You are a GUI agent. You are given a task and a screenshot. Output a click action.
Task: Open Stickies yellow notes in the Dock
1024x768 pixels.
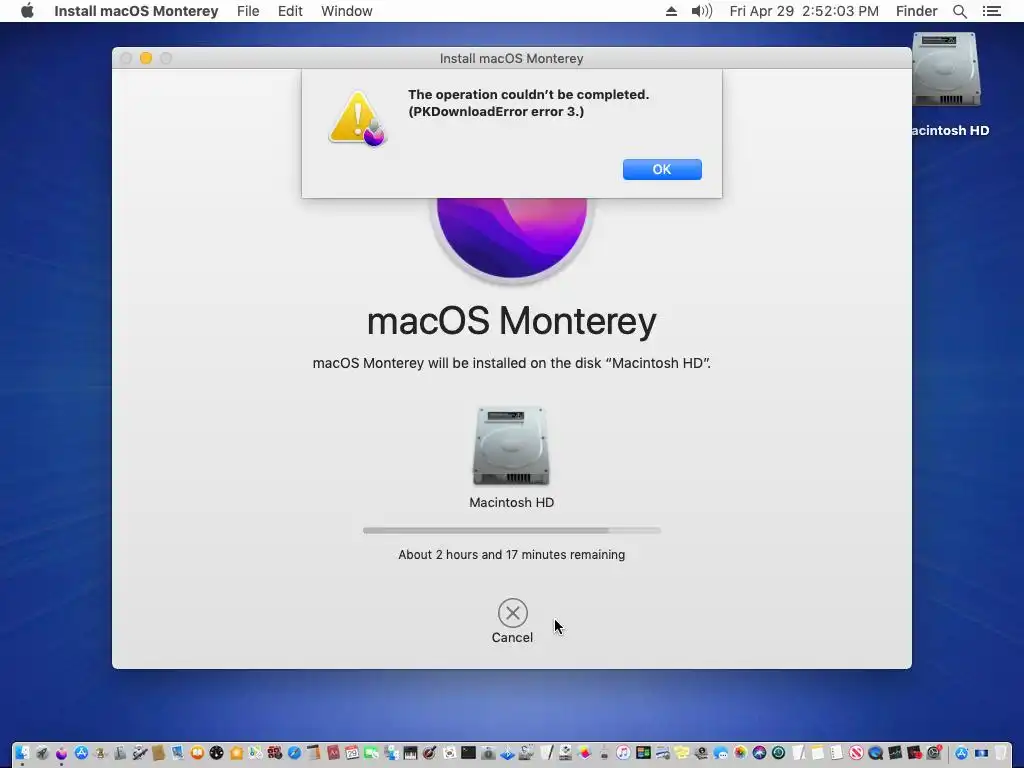coord(682,753)
